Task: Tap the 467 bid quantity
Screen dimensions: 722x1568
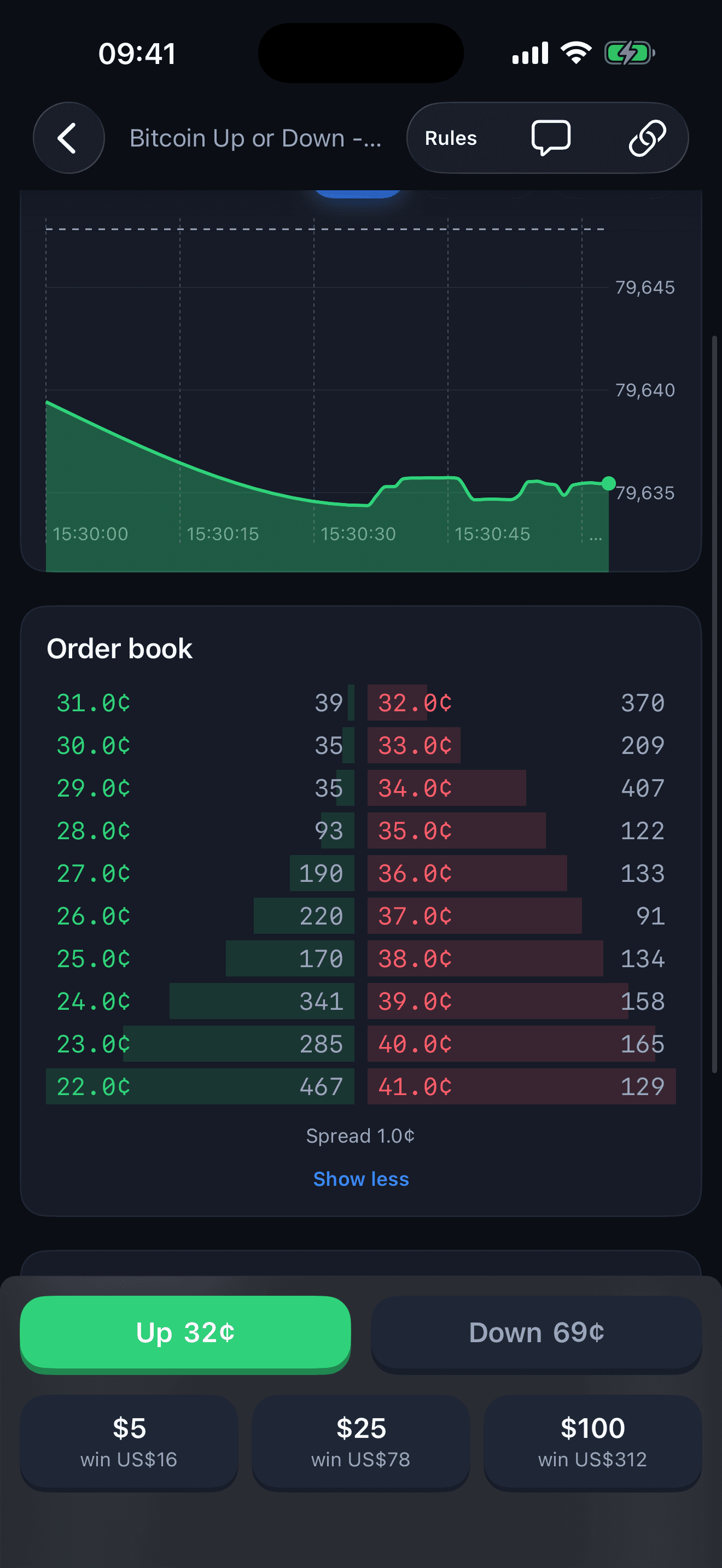Action: [x=322, y=1086]
